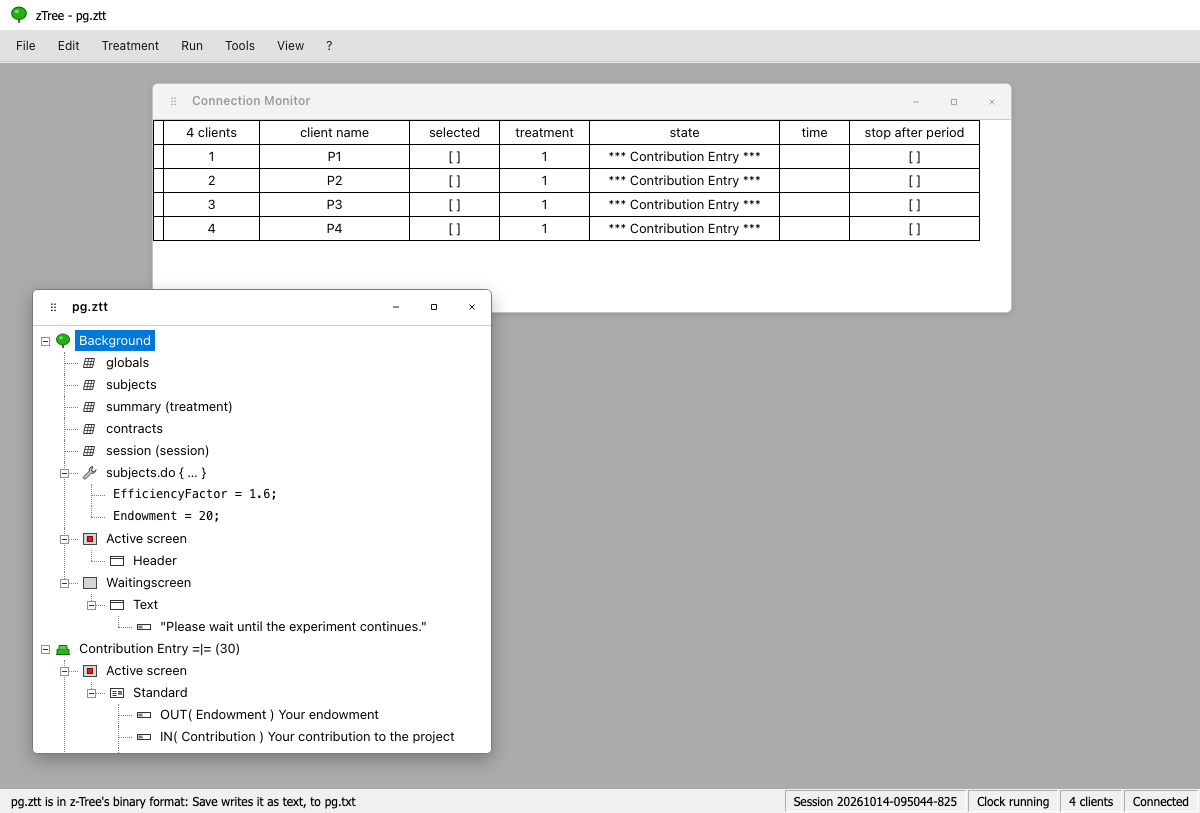The width and height of the screenshot is (1200, 813).
Task: Click the Connected status entry
Action: click(1161, 802)
